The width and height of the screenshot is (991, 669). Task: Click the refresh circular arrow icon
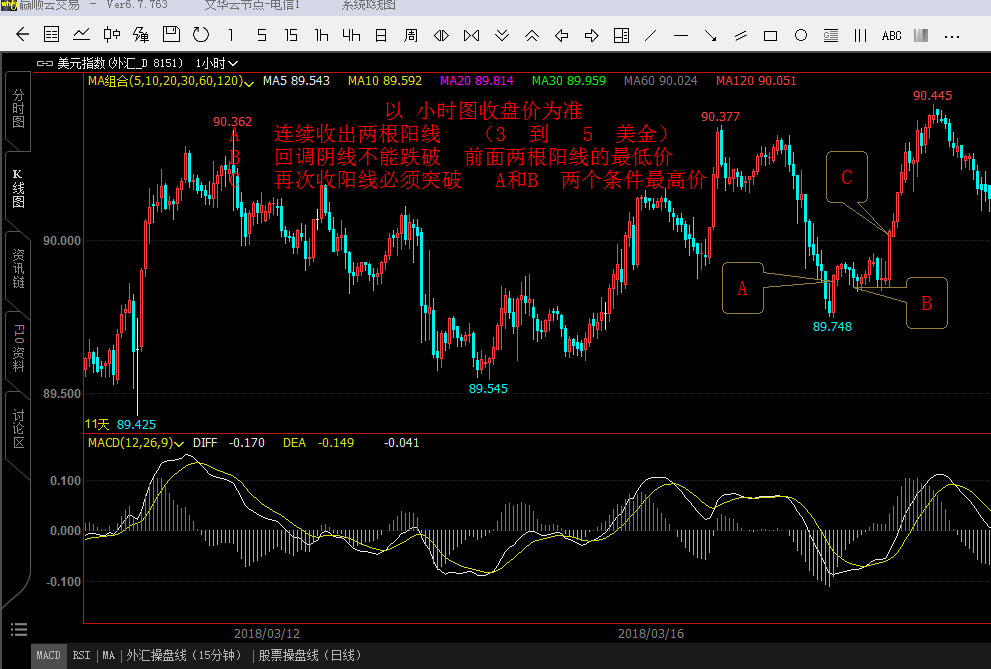pos(201,36)
